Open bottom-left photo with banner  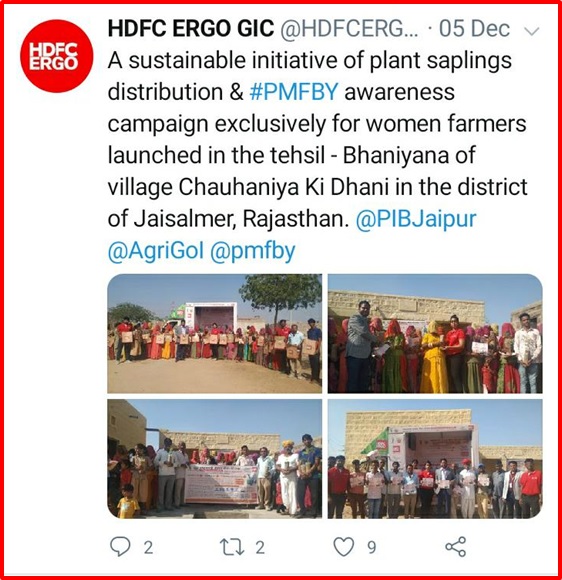tap(215, 459)
